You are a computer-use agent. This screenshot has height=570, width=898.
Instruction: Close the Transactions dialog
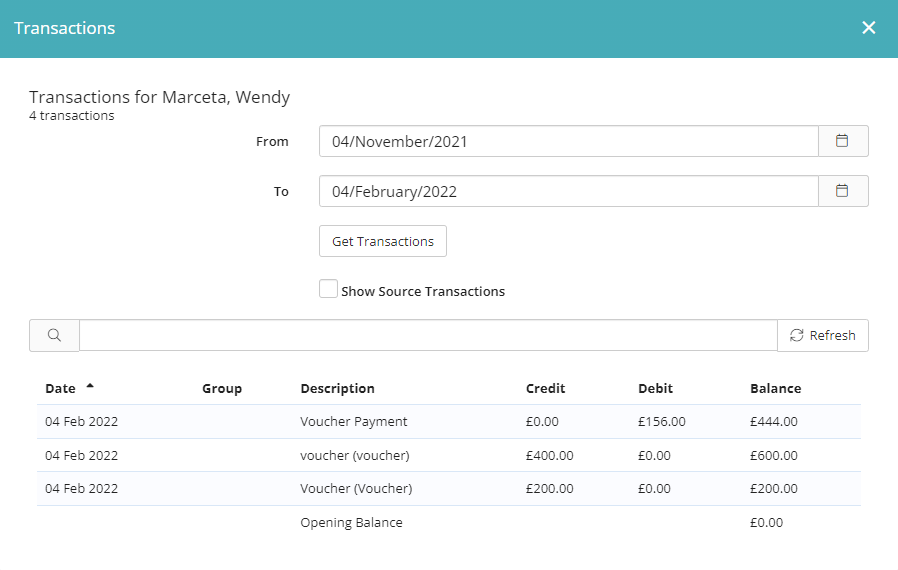point(868,28)
